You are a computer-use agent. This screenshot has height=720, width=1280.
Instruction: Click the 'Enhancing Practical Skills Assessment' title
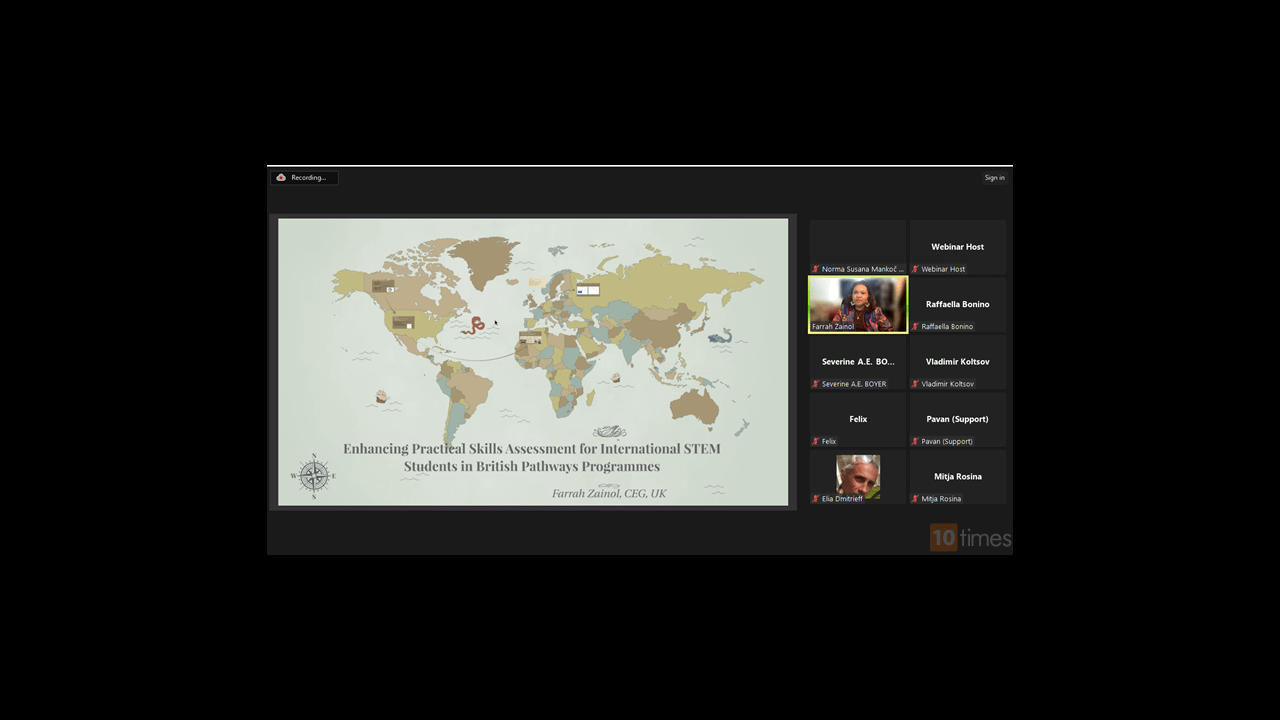(532, 457)
